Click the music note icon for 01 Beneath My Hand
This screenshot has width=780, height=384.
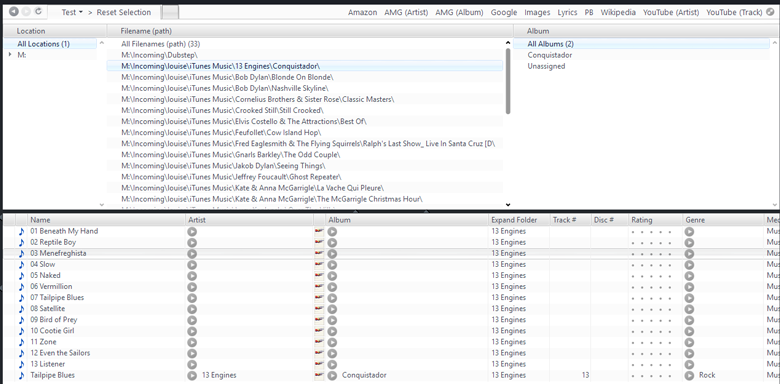(x=21, y=231)
